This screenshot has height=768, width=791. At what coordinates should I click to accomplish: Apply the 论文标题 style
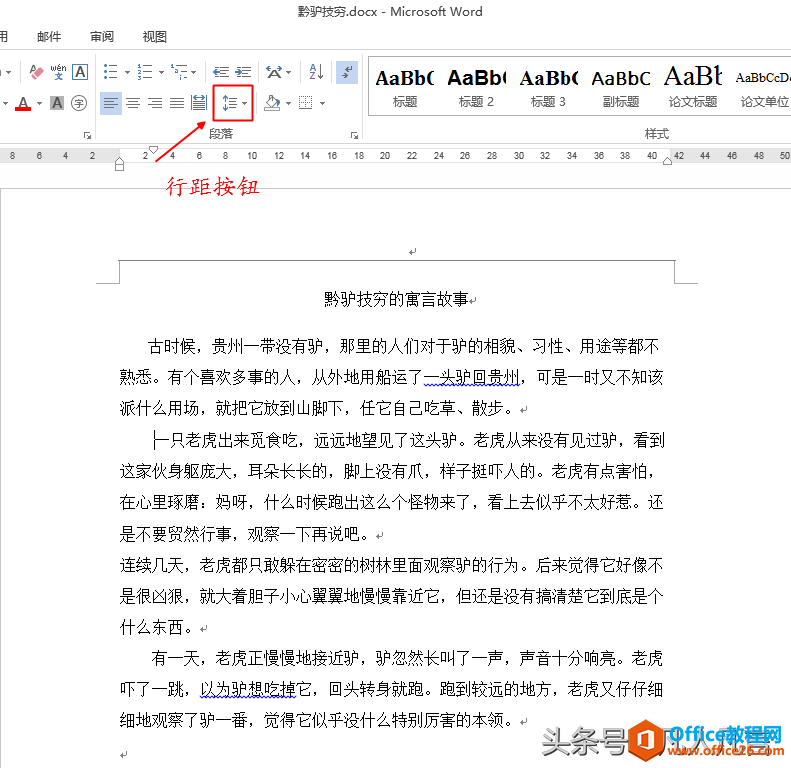tap(693, 88)
